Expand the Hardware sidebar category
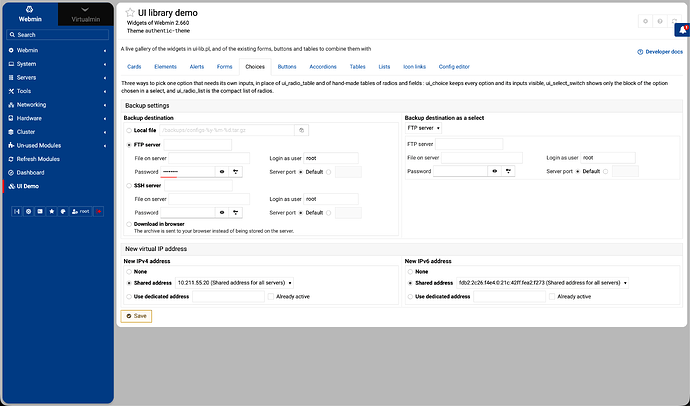The width and height of the screenshot is (690, 406). [58, 118]
